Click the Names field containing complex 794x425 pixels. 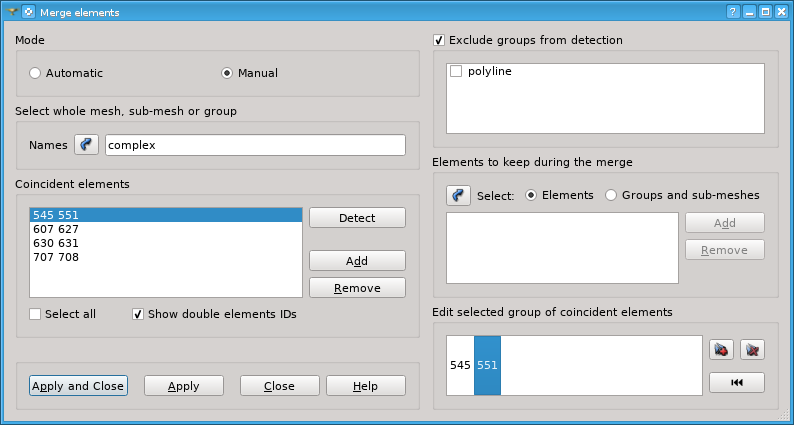tap(255, 145)
